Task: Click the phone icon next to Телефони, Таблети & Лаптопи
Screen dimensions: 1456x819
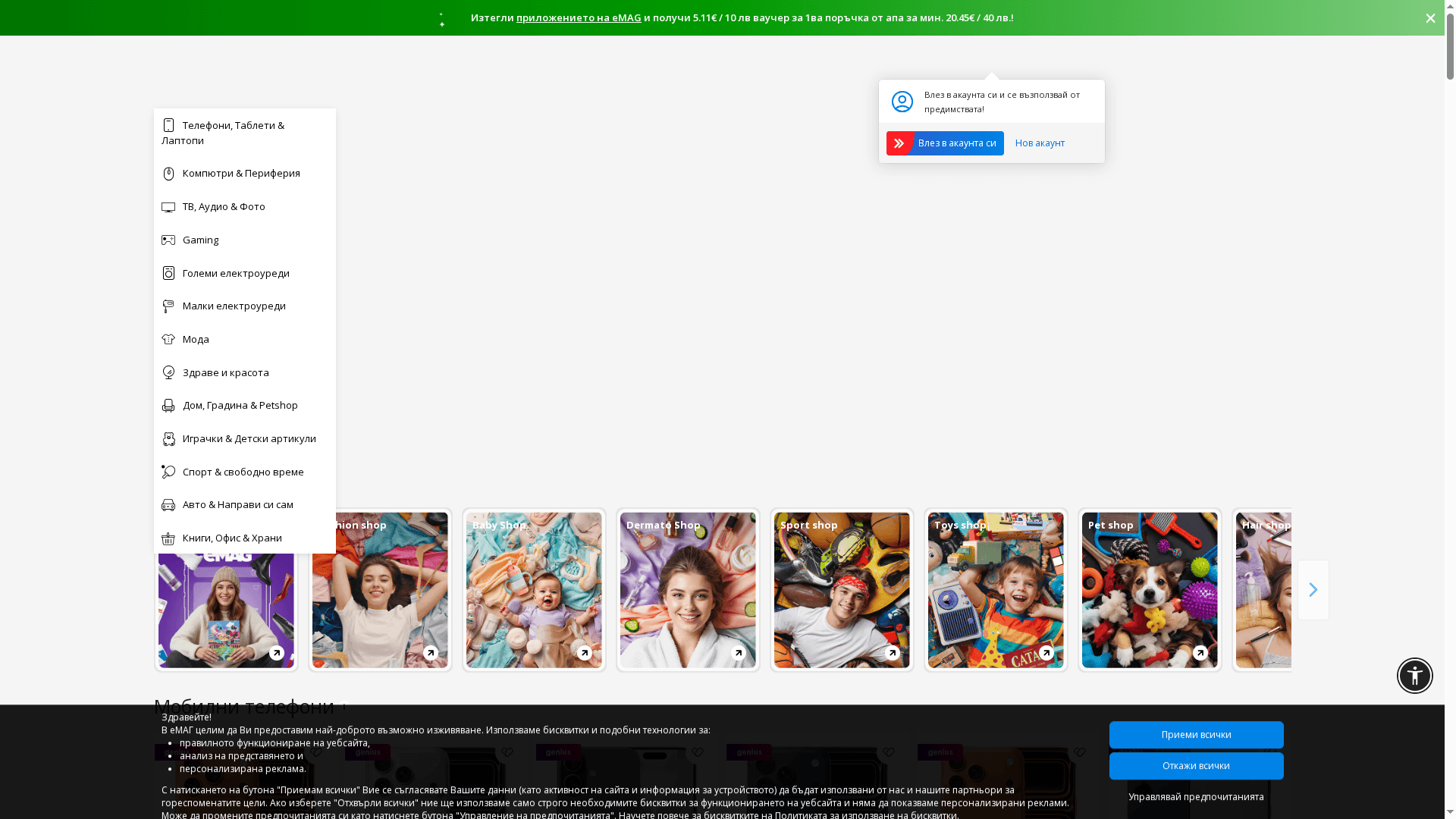Action: (x=168, y=125)
